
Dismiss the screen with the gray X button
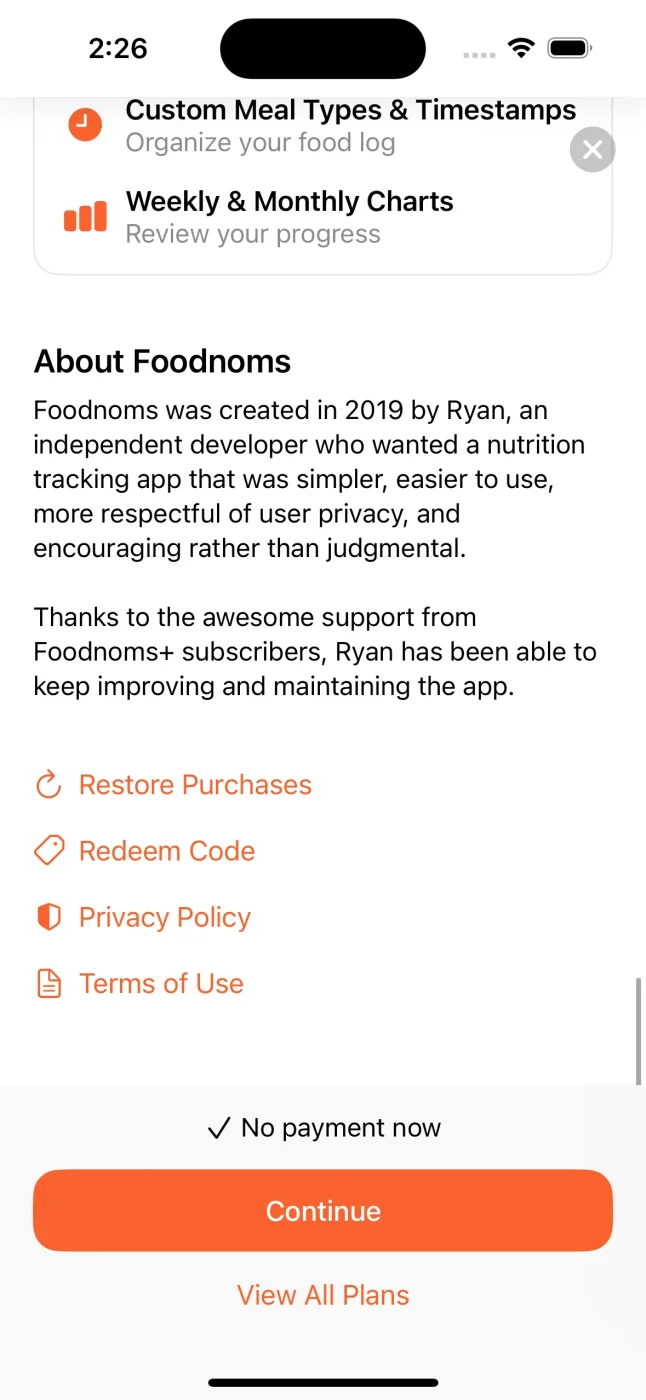pyautogui.click(x=592, y=150)
